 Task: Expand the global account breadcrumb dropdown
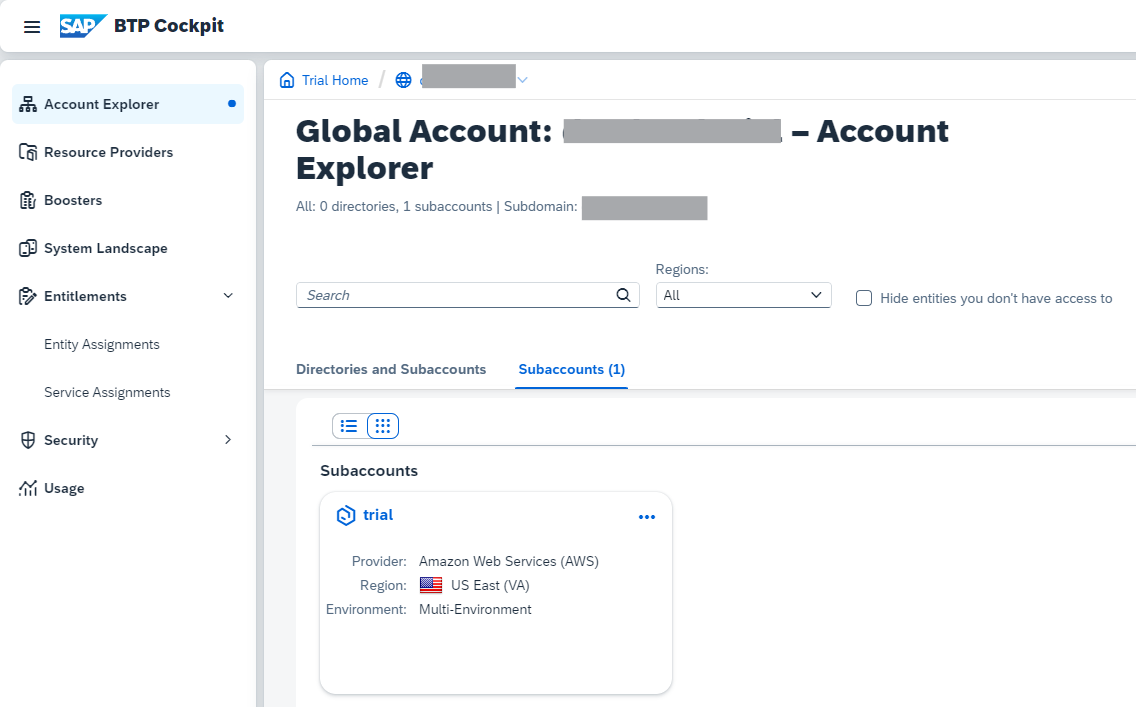point(522,80)
